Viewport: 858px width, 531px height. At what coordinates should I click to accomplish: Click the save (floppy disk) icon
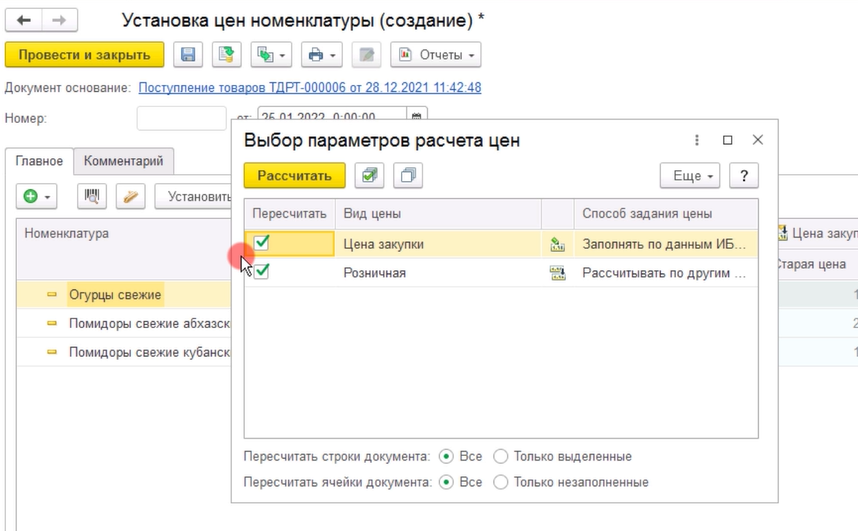188,55
